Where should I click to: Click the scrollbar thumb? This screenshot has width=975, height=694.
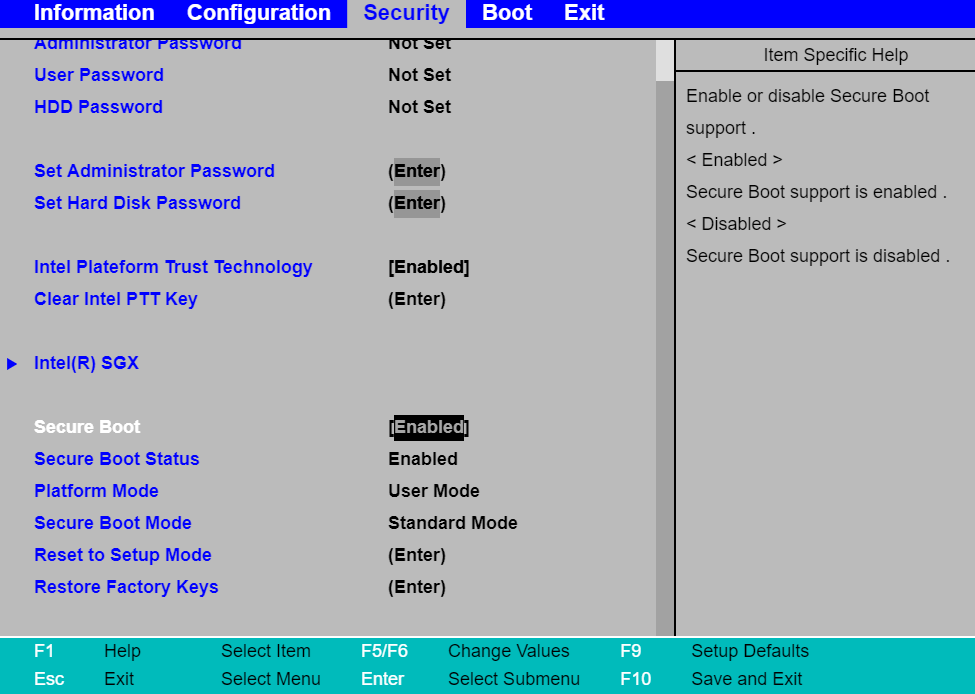(x=663, y=60)
